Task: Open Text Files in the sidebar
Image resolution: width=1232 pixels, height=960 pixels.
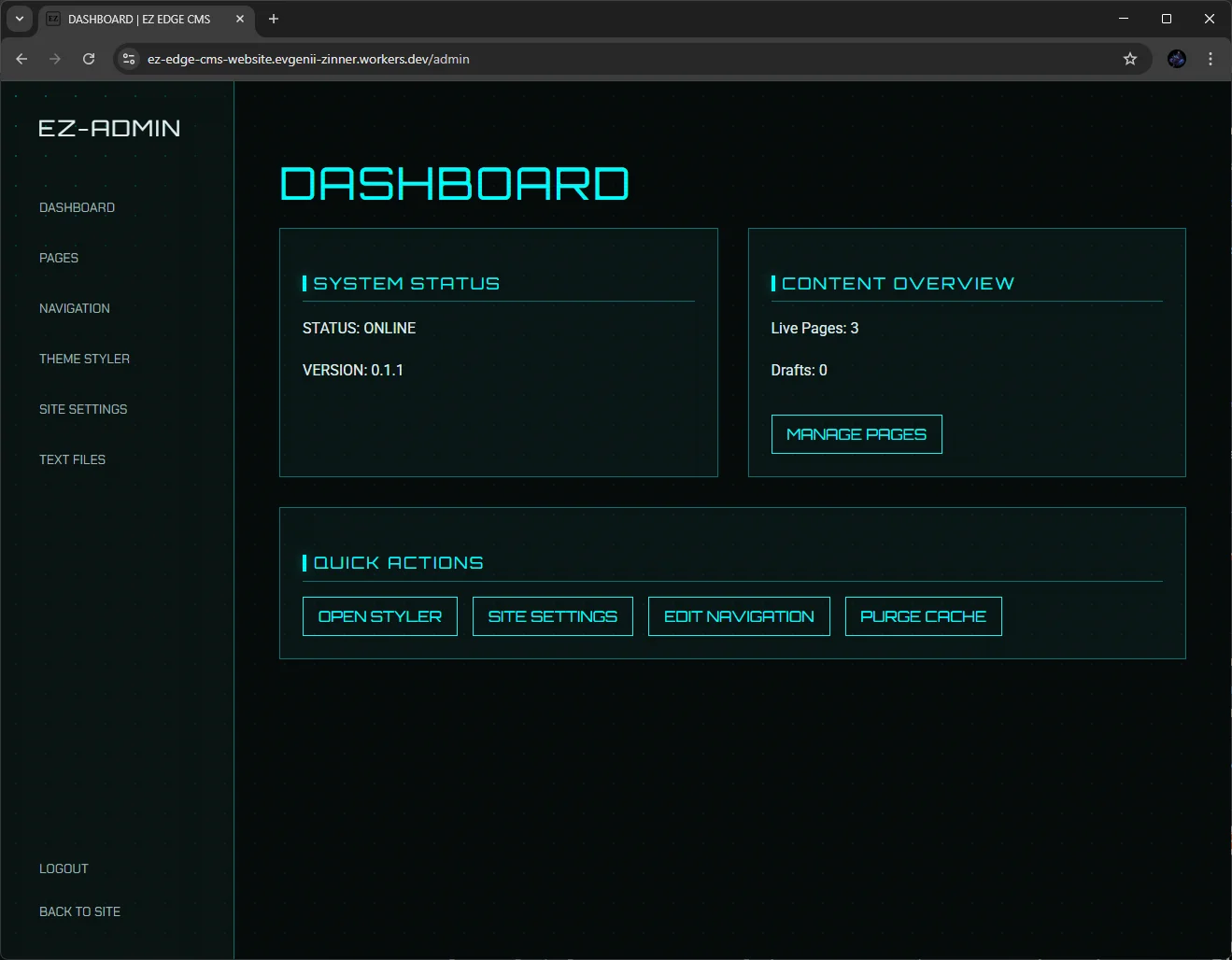Action: [x=72, y=459]
